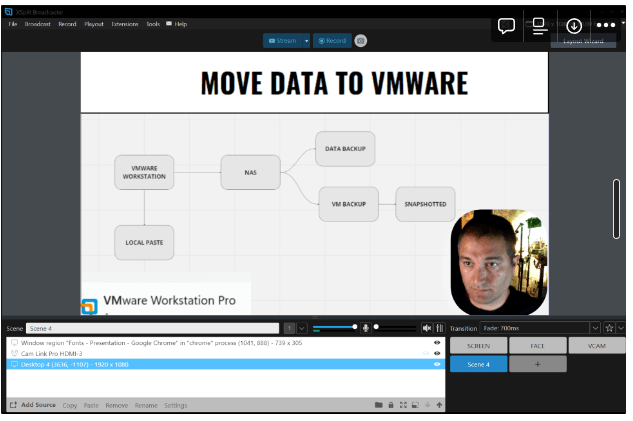This screenshot has height=421, width=633.
Task: Hide the Window region source eye icon
Action: pos(437,342)
